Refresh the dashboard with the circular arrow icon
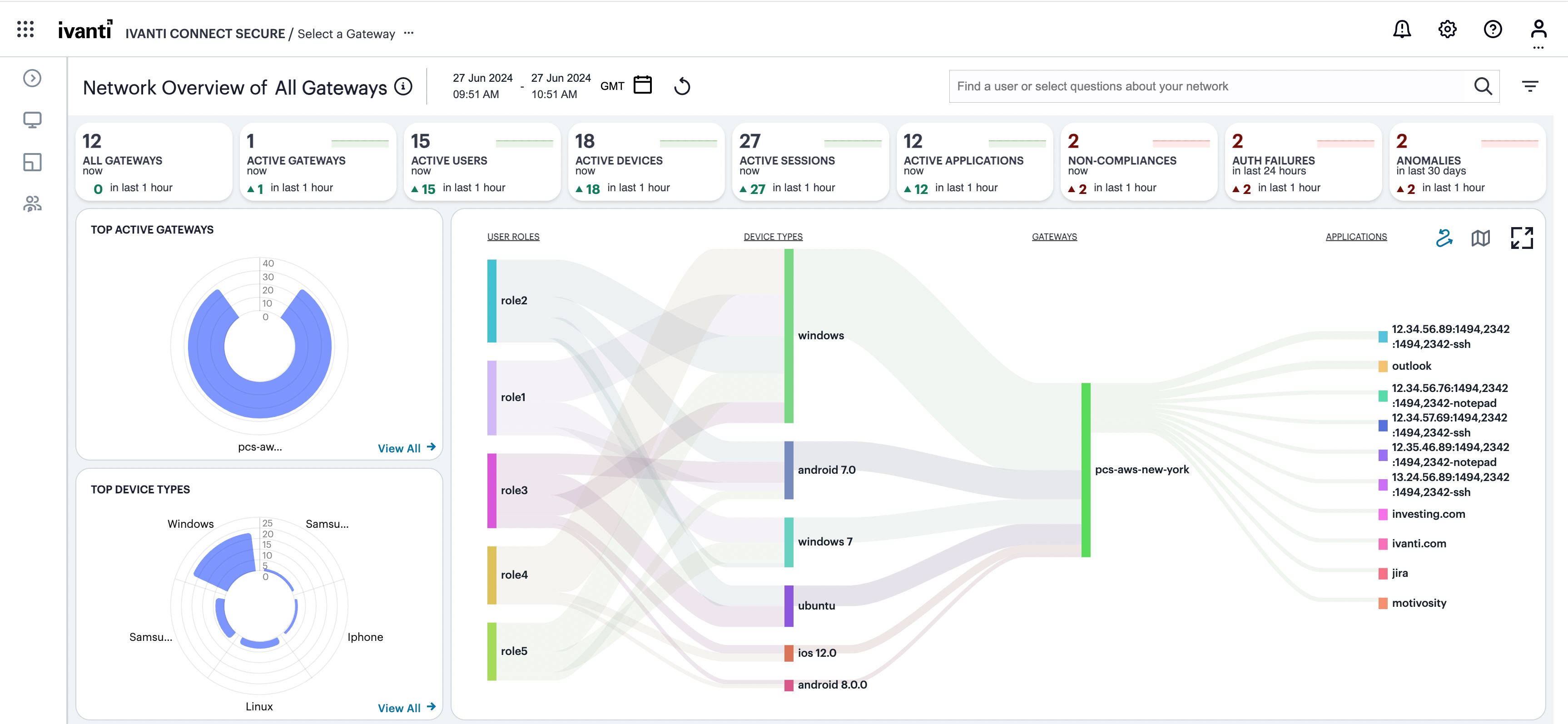Screen dimensions: 1568x724 coord(682,86)
